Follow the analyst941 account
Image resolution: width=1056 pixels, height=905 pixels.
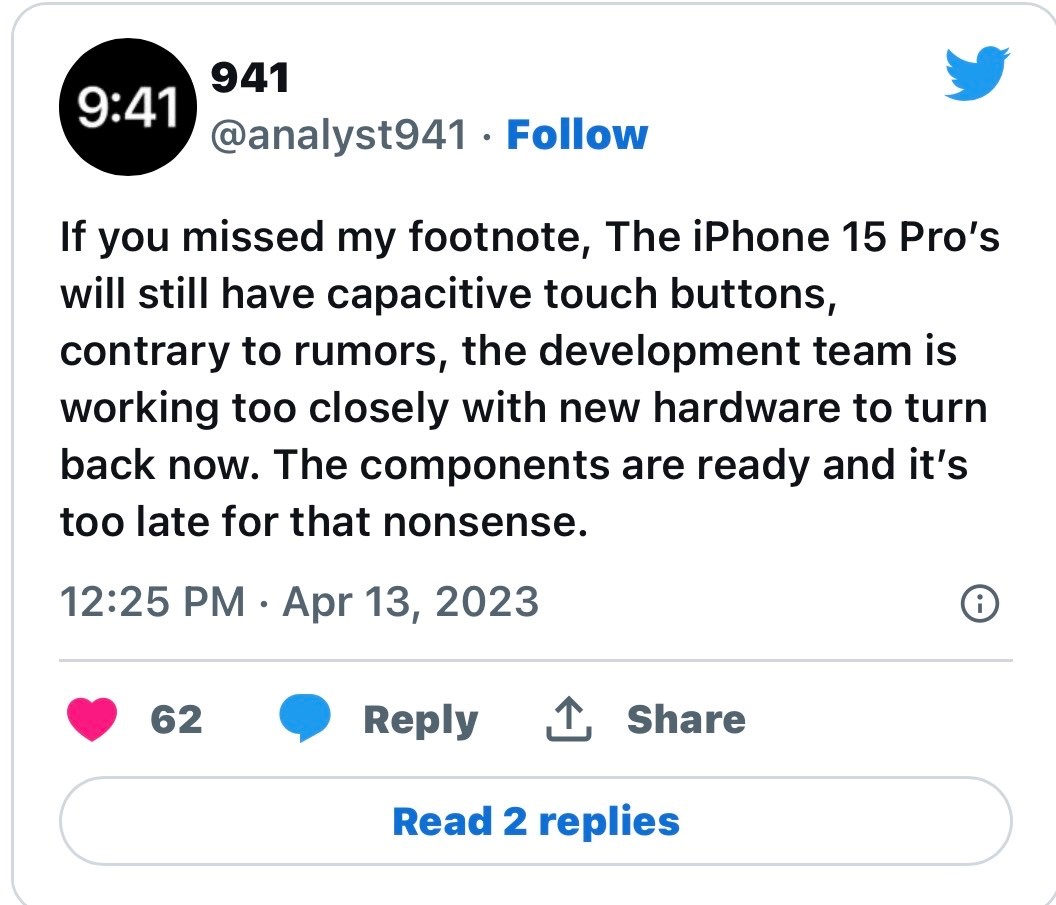tap(577, 135)
